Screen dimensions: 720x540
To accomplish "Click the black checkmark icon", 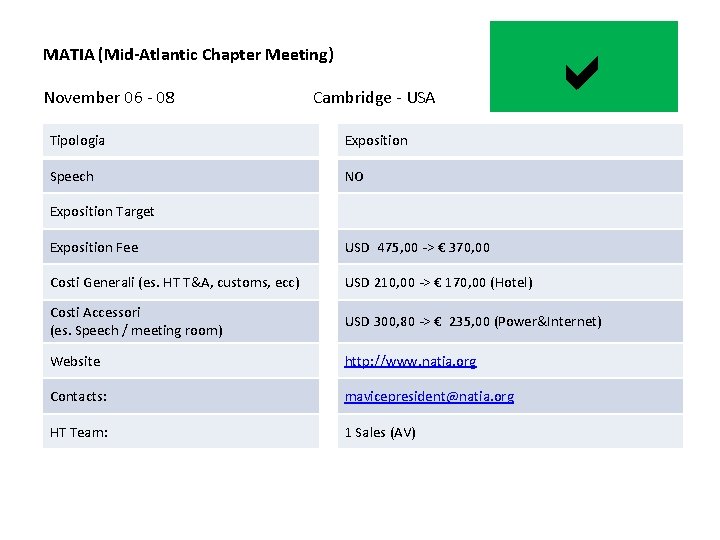I will click(x=582, y=73).
